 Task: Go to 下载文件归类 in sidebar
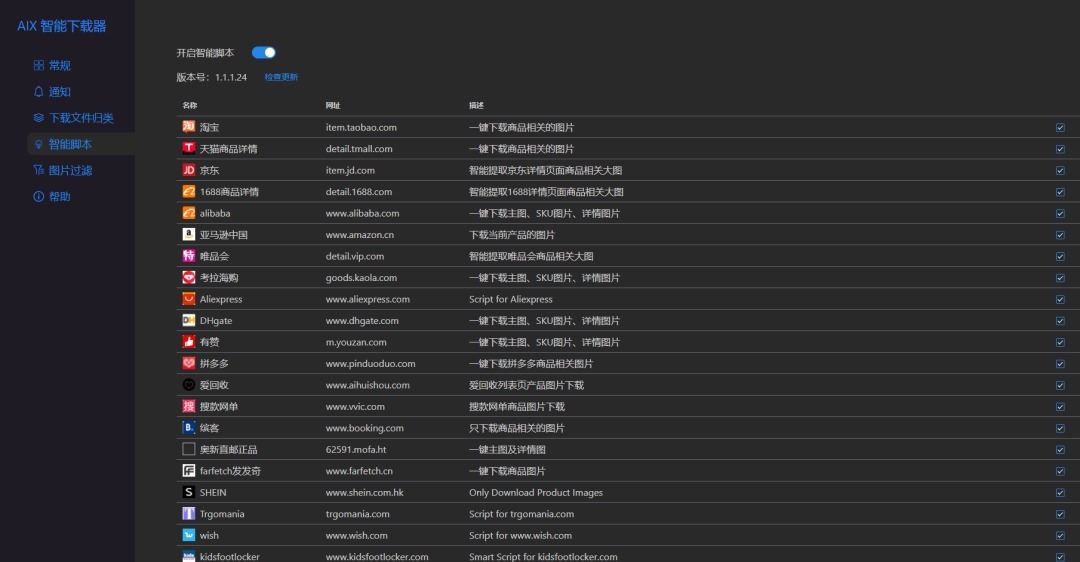pyautogui.click(x=81, y=118)
